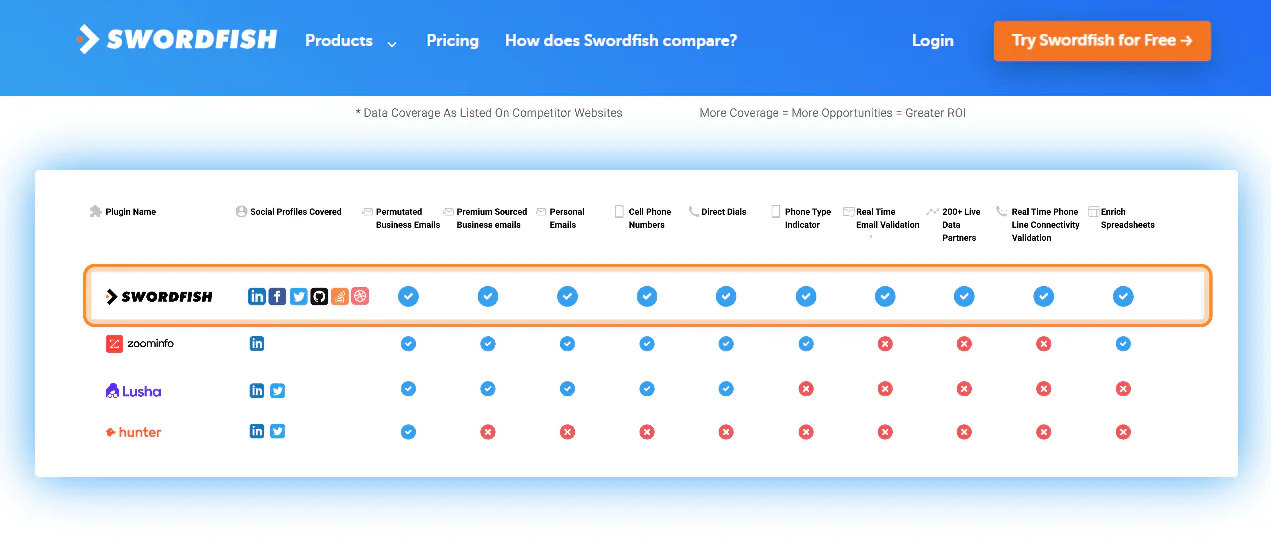Click the Swordfish logo in the header
This screenshot has height=557, width=1271.
[x=177, y=40]
